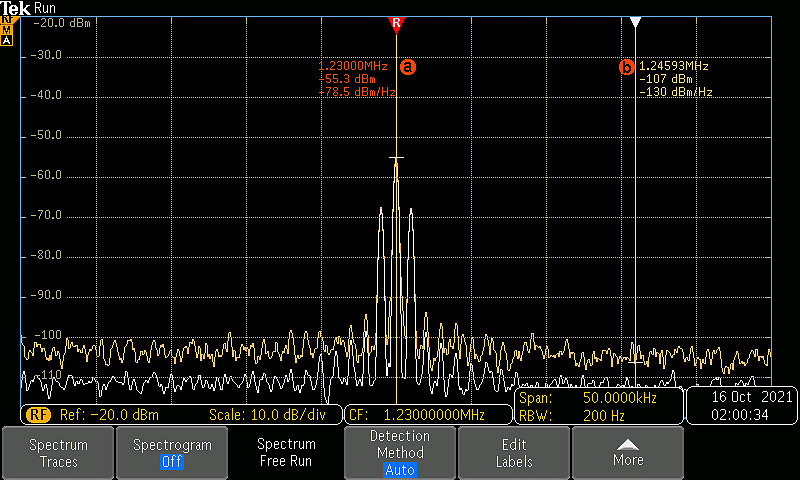800x480 pixels.
Task: Expand the More menu button
Action: 628,453
